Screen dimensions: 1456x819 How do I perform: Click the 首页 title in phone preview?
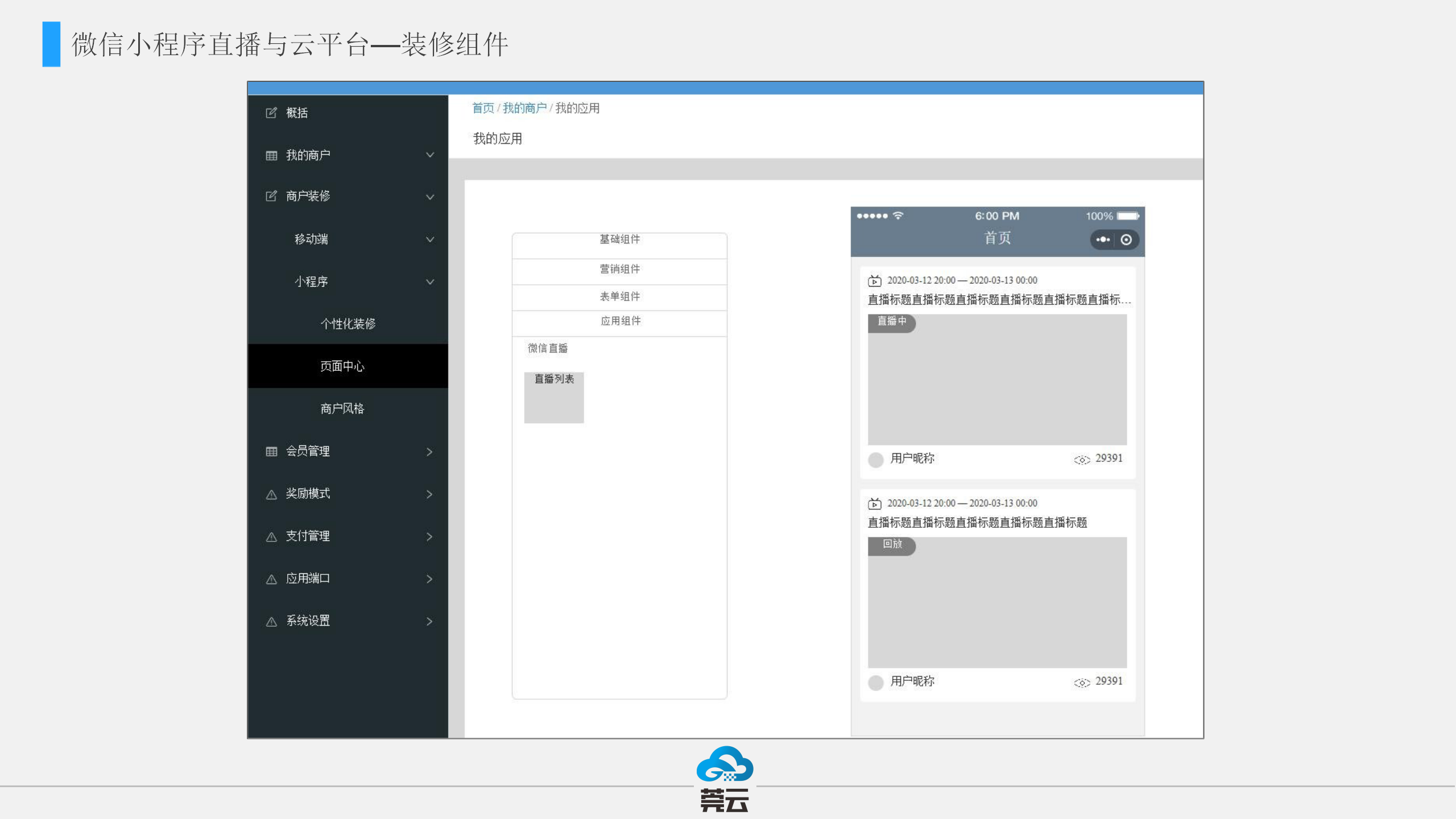998,238
